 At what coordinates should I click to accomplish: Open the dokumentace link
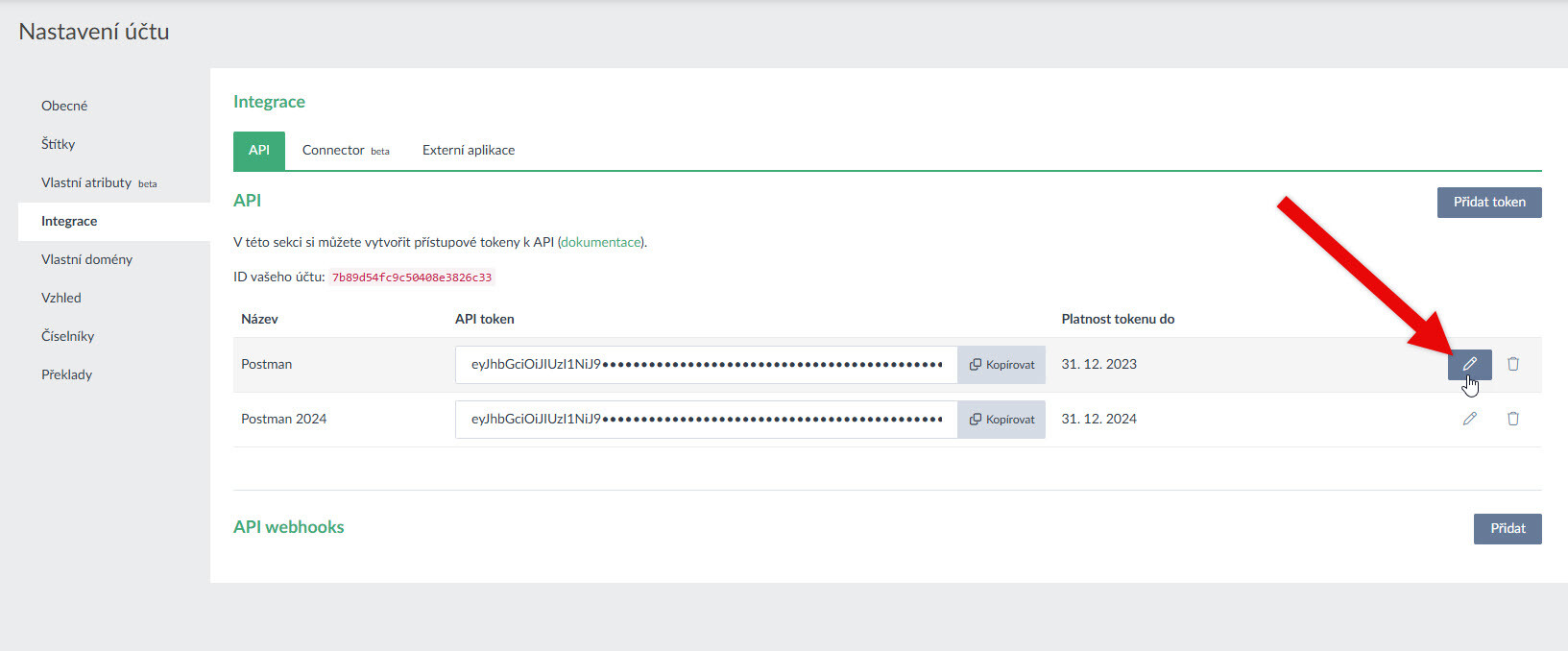point(601,243)
